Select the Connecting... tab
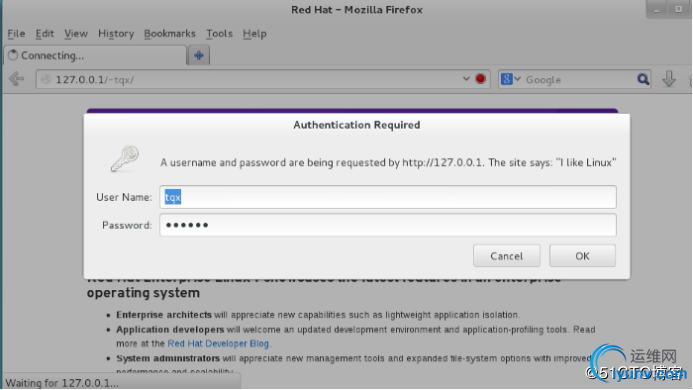The height and width of the screenshot is (390, 693). pos(95,55)
